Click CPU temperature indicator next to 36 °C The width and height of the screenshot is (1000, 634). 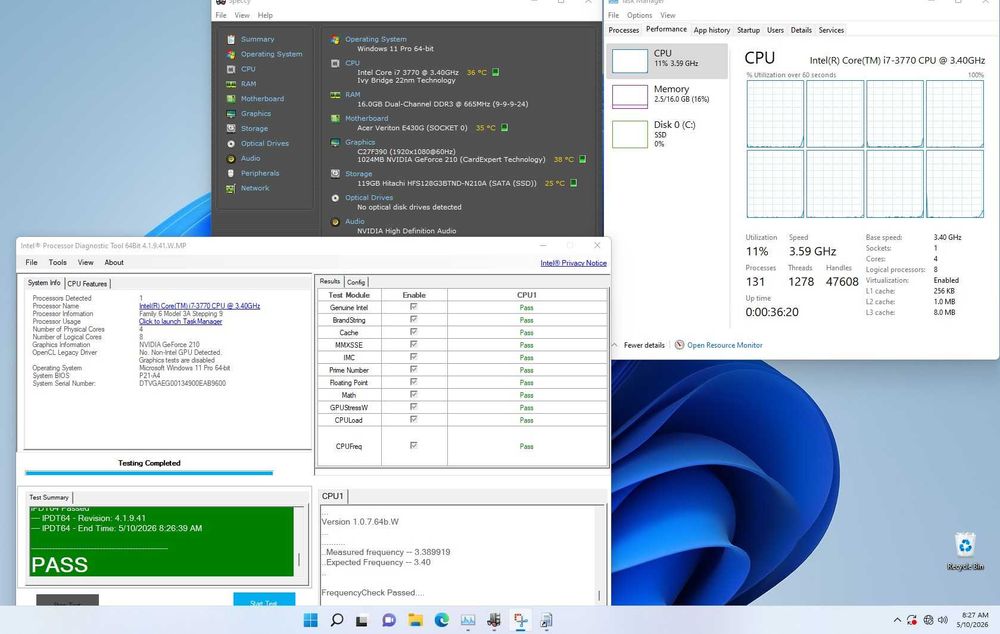496,72
